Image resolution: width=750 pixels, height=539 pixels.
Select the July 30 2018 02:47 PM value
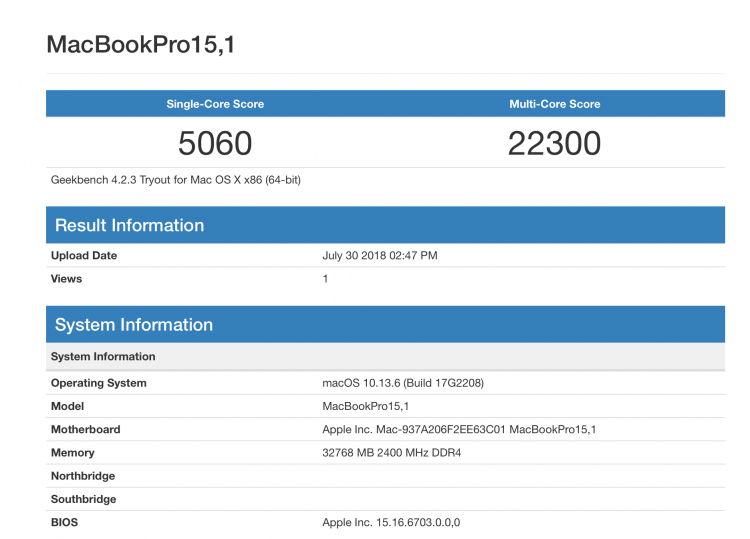380,255
